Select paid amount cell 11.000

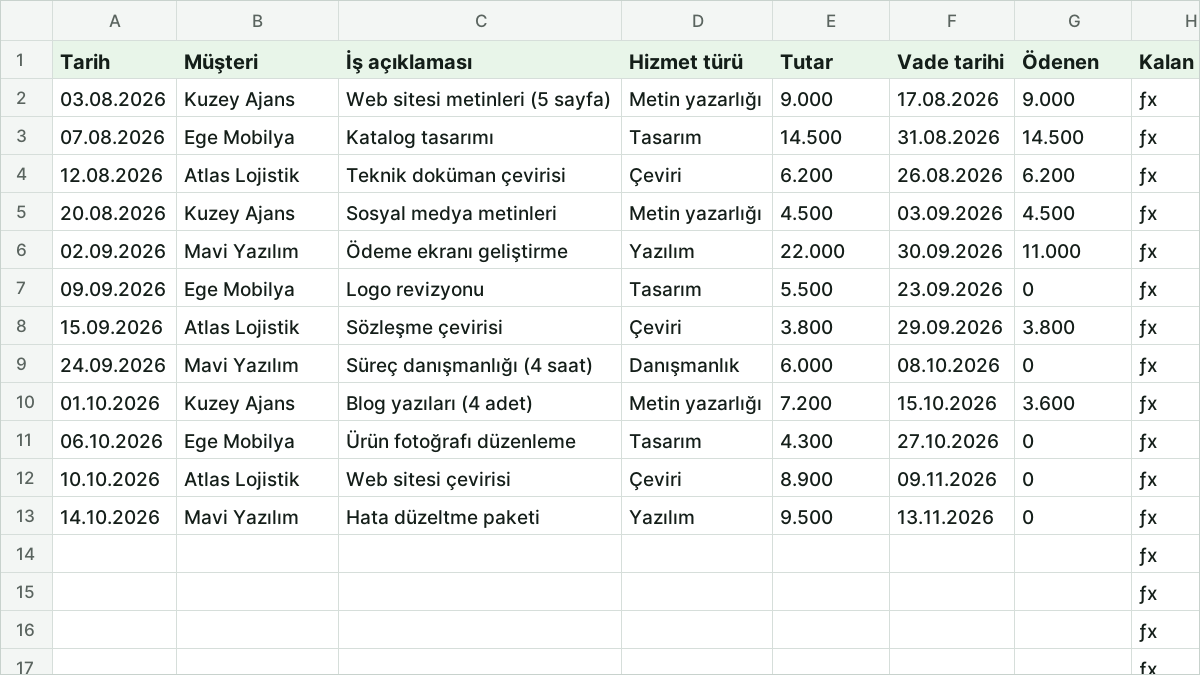click(x=1074, y=251)
